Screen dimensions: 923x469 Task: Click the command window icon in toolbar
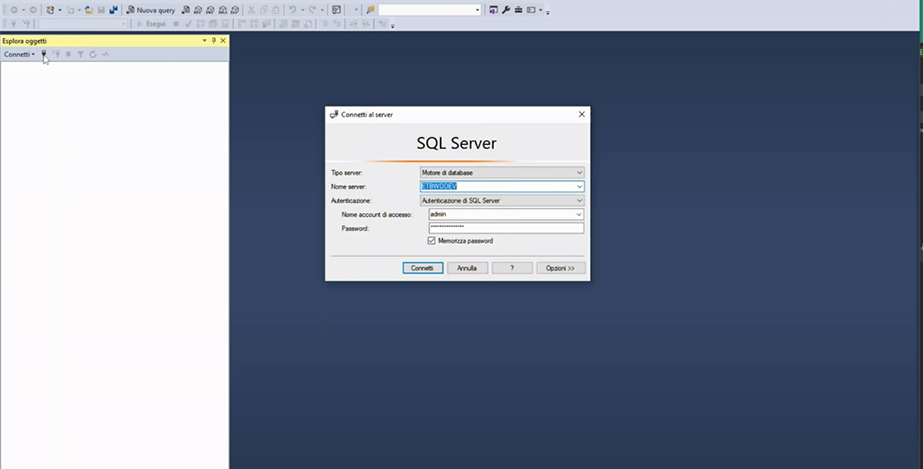point(531,10)
